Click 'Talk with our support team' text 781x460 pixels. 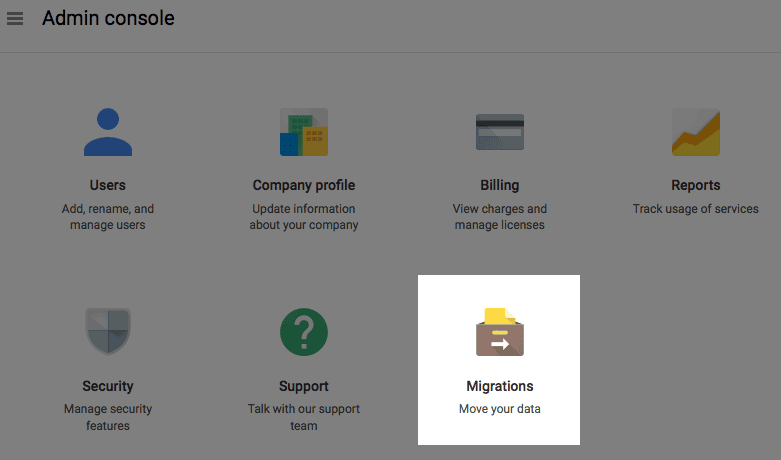(304, 417)
